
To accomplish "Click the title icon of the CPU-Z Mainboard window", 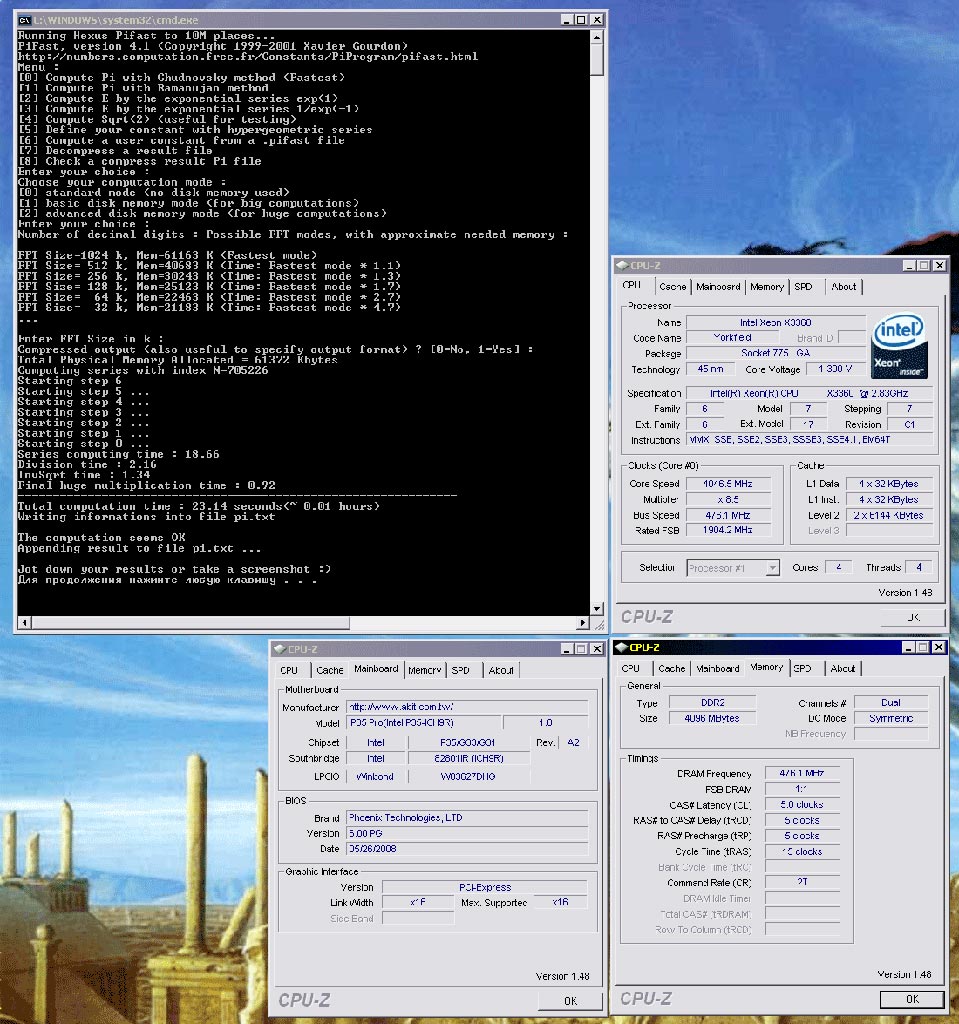I will (280, 649).
